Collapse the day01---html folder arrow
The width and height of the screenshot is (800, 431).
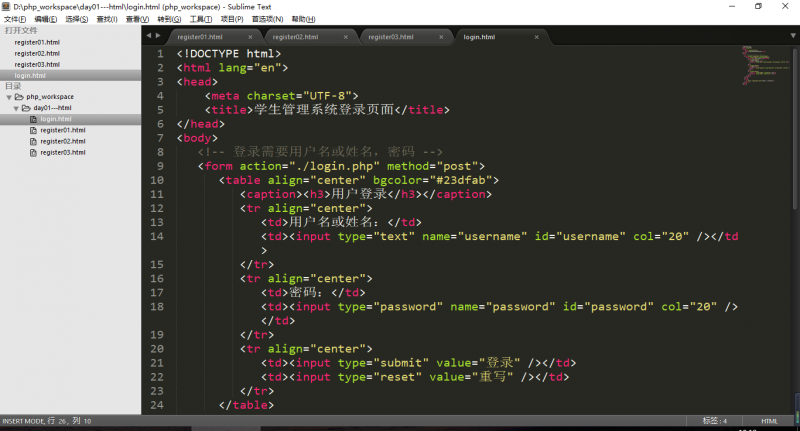16,108
